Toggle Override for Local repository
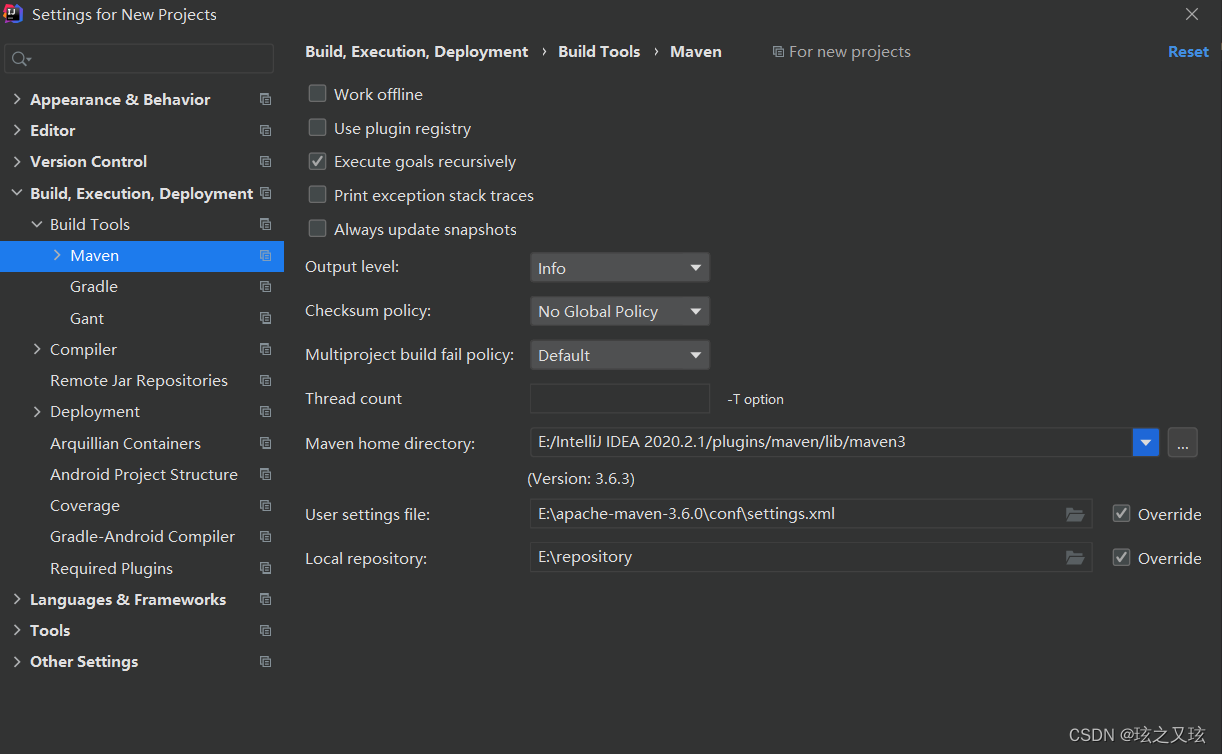This screenshot has height=754, width=1222. point(1121,557)
